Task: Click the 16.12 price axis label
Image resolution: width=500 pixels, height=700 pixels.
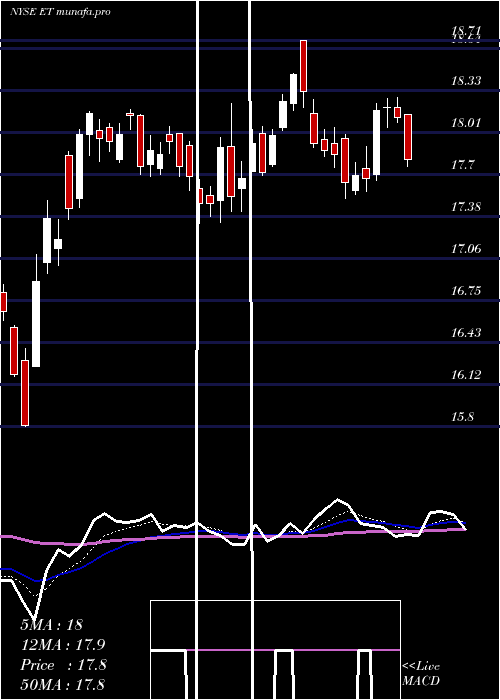Action: coord(466,375)
